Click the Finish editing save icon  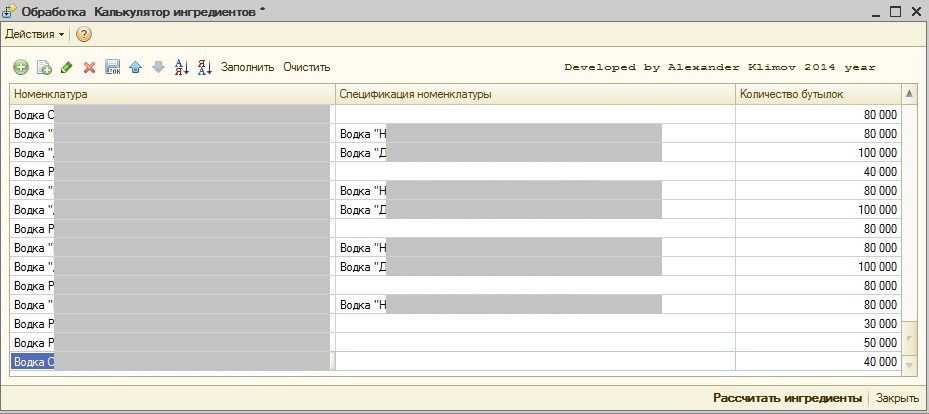click(x=112, y=67)
